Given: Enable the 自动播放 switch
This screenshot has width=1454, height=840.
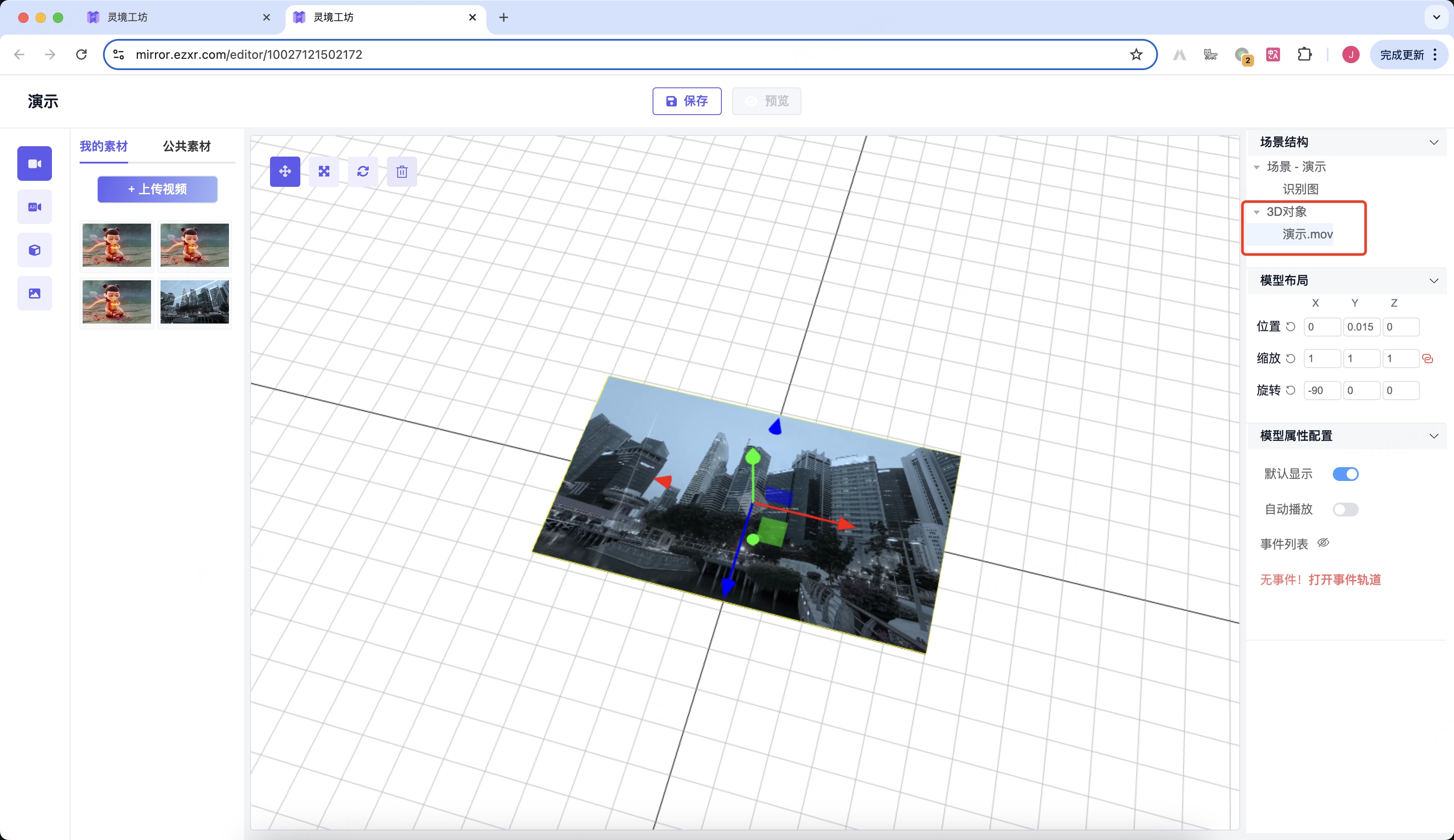Looking at the screenshot, I should [x=1345, y=510].
